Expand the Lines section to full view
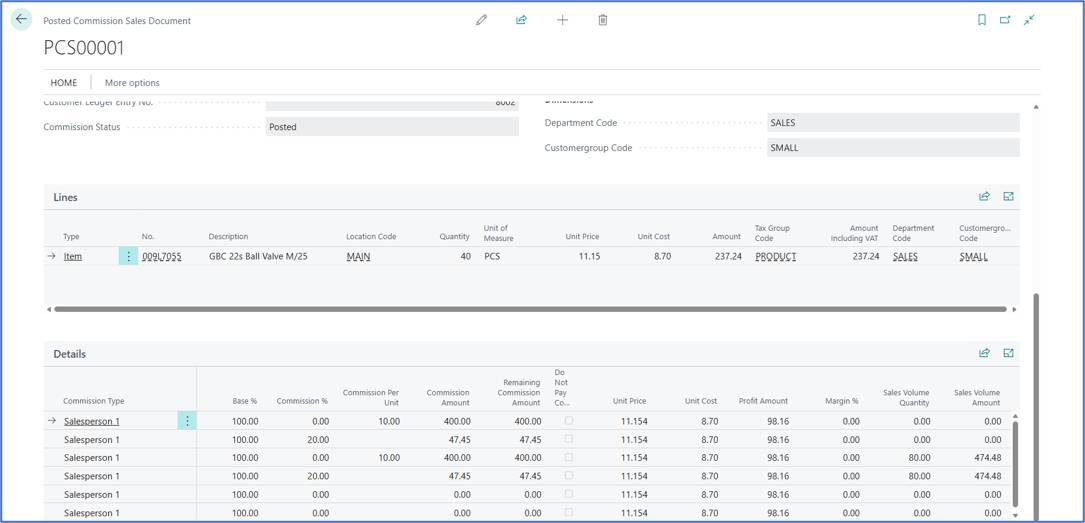1085x523 pixels. pos(1008,196)
